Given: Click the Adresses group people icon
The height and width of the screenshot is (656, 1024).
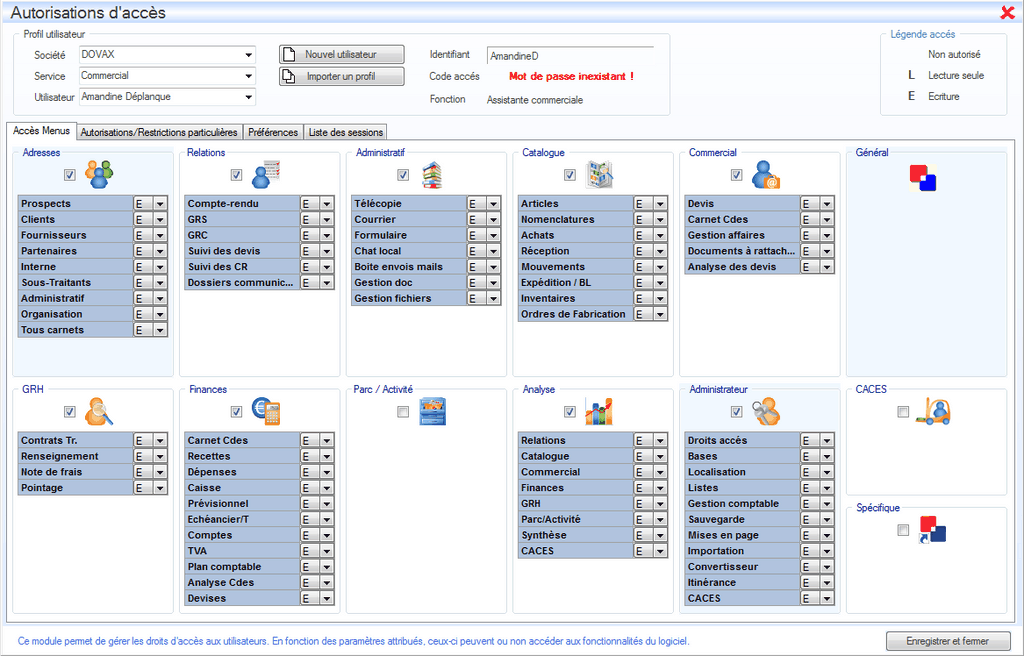Looking at the screenshot, I should [99, 174].
